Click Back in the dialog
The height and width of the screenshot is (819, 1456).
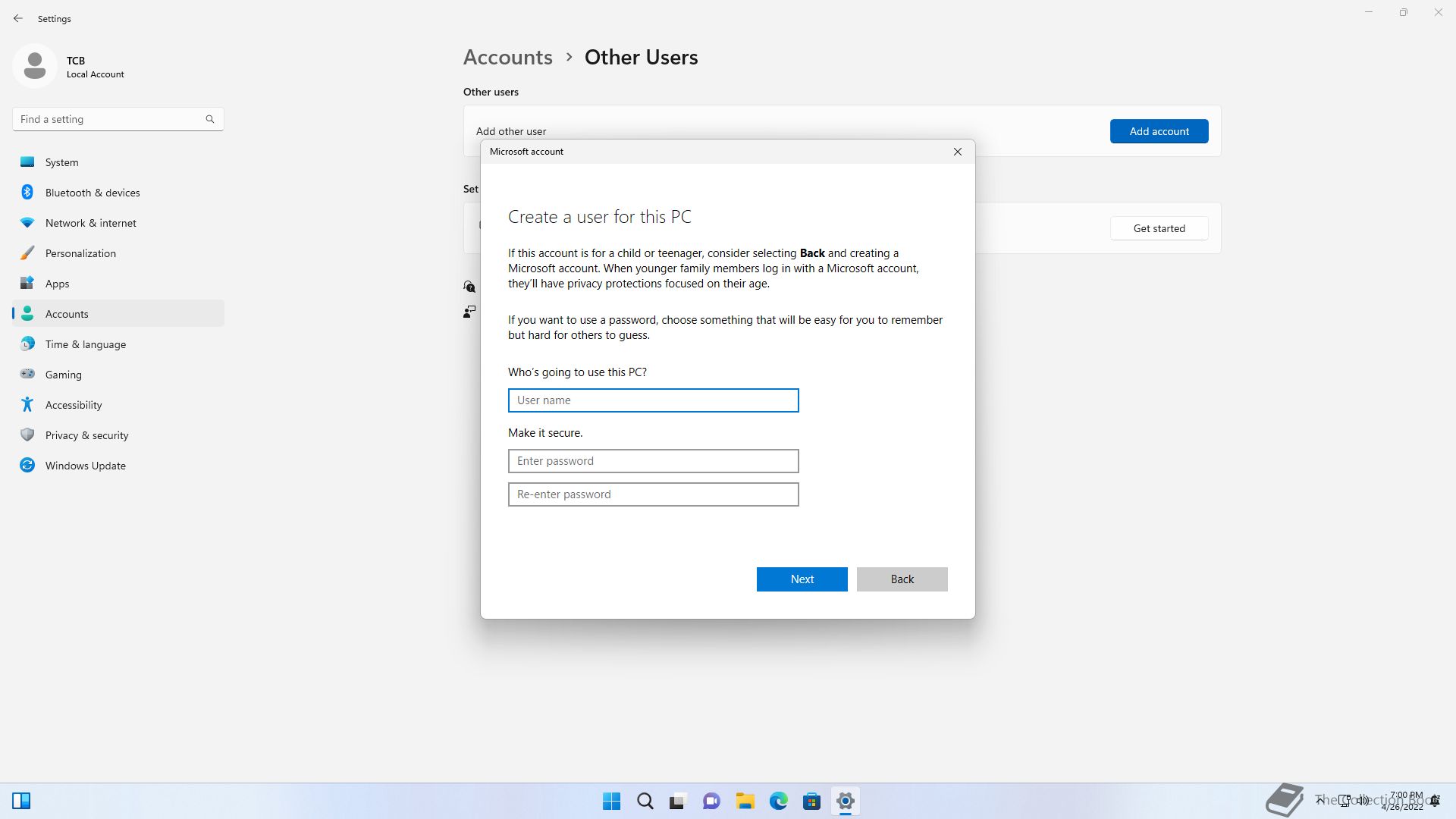point(902,579)
